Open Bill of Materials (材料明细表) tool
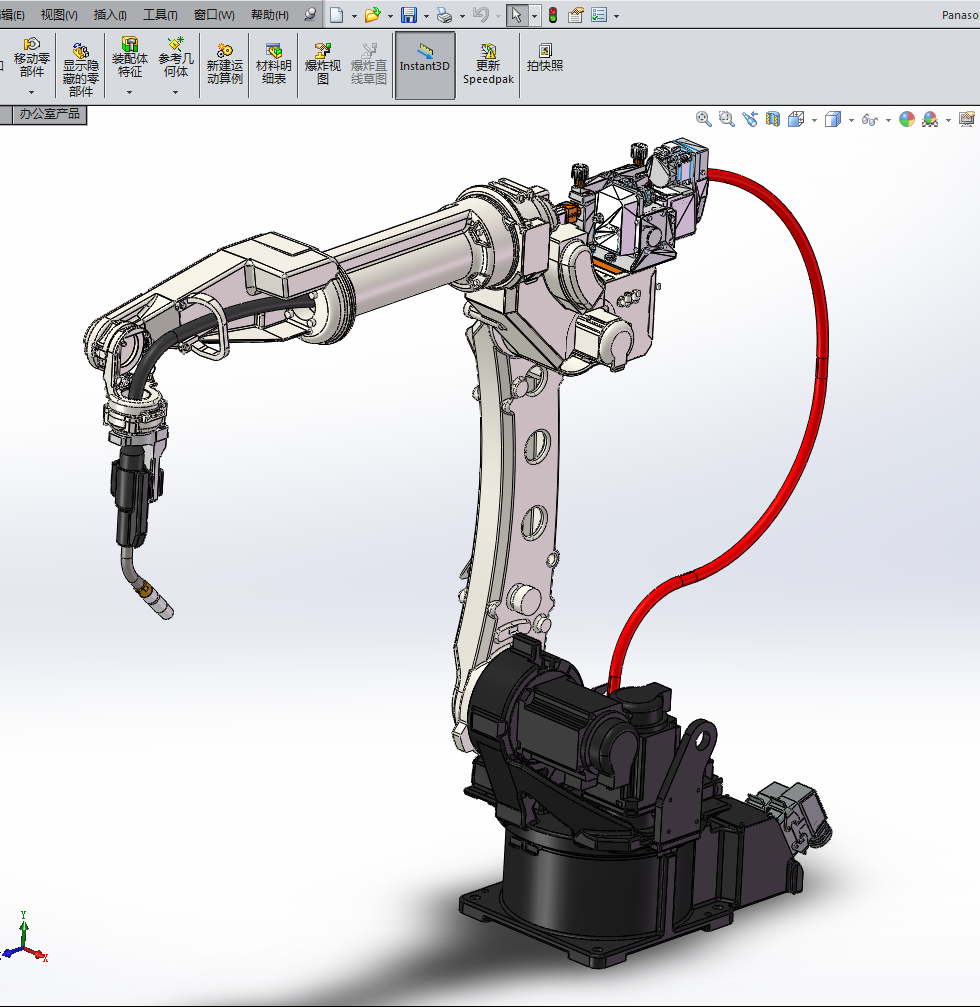The height and width of the screenshot is (1007, 980). [x=274, y=64]
